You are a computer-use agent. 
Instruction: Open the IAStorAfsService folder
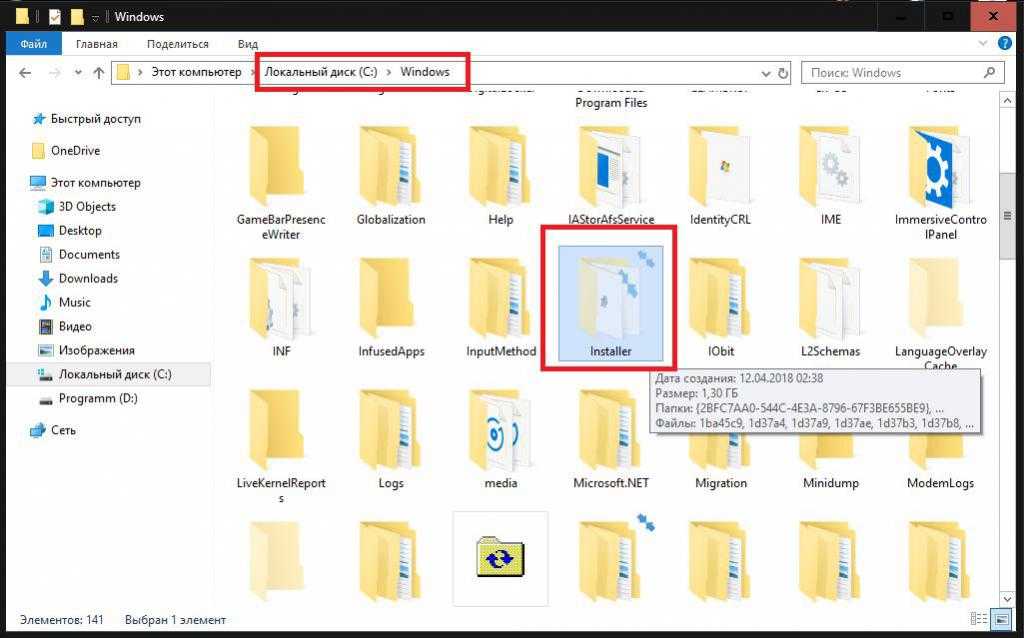click(x=611, y=176)
